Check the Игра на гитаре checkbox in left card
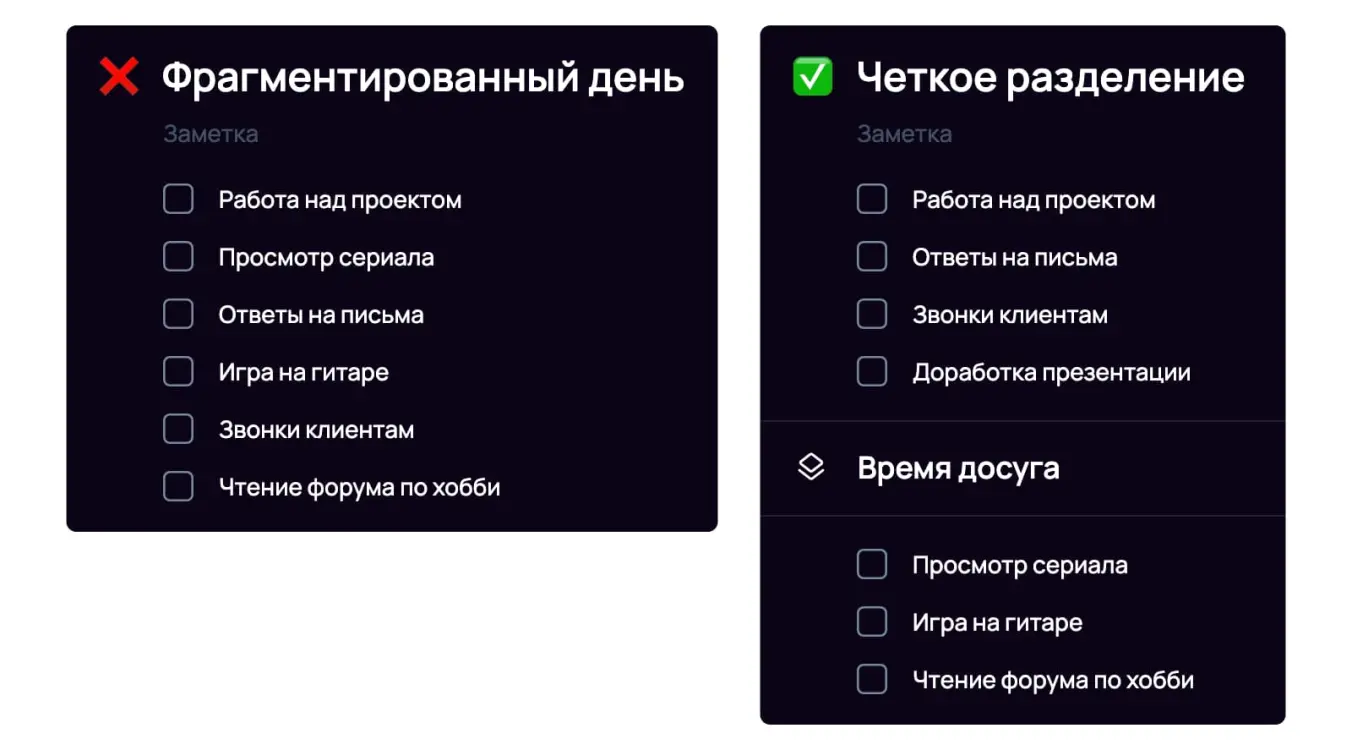The height and width of the screenshot is (750, 1352). coord(178,371)
